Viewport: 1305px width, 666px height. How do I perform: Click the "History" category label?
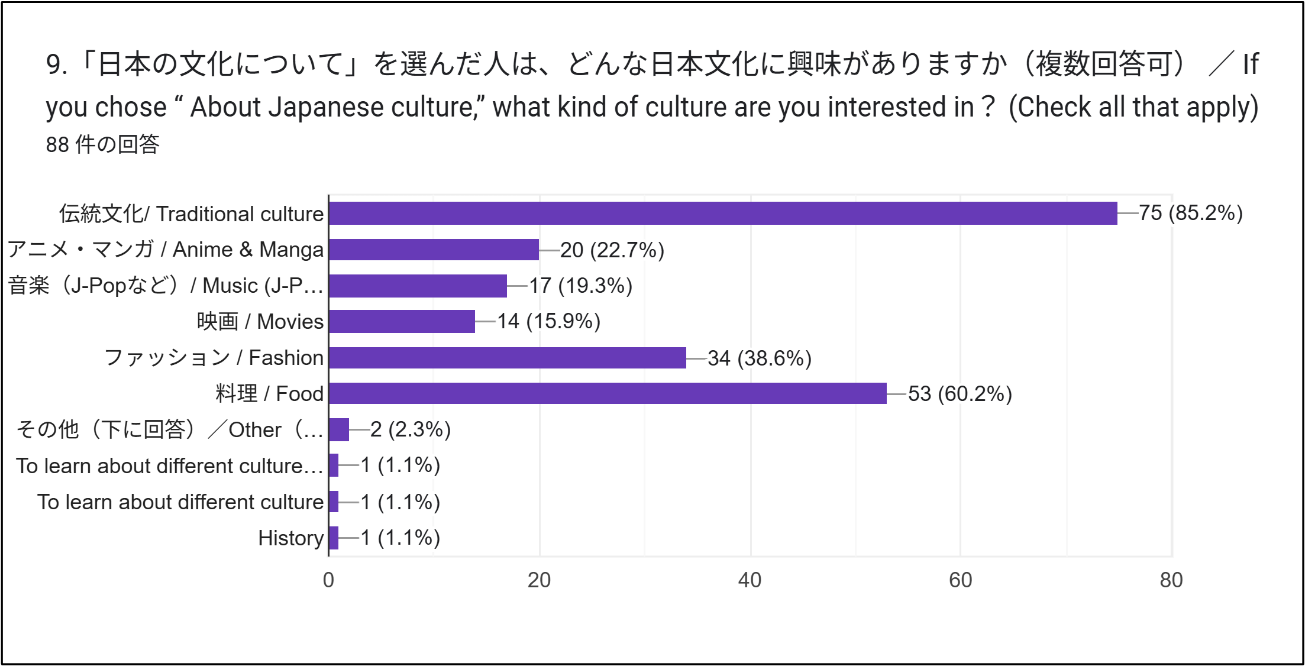pos(291,538)
